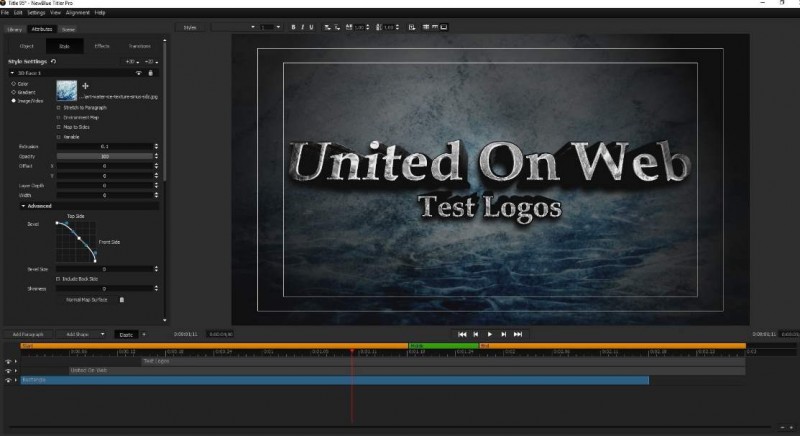This screenshot has height=436, width=800.
Task: Hide the Rectangle timeline track
Action: 8,380
